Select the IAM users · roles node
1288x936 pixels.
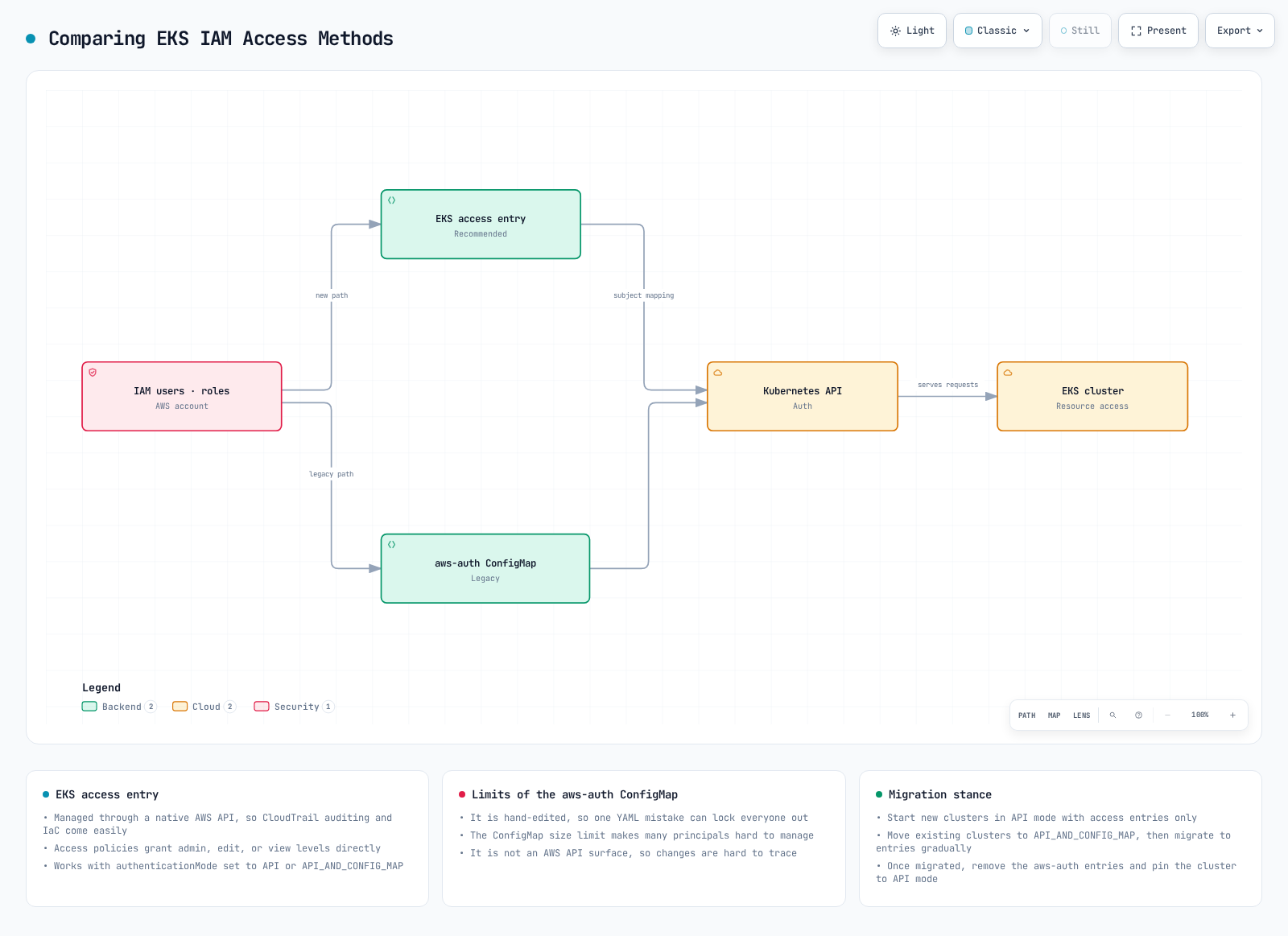(x=182, y=397)
